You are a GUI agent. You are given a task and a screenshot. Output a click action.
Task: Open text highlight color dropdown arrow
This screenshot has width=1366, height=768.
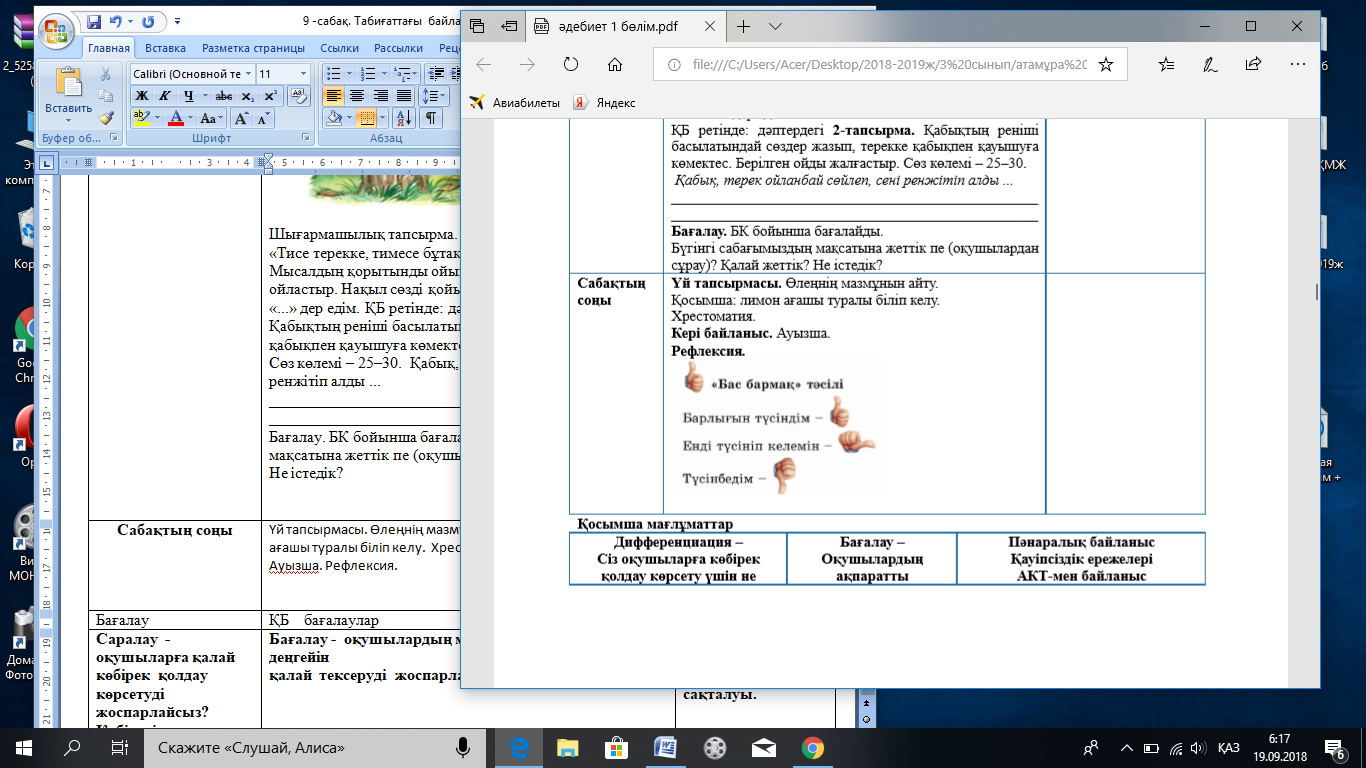click(158, 118)
